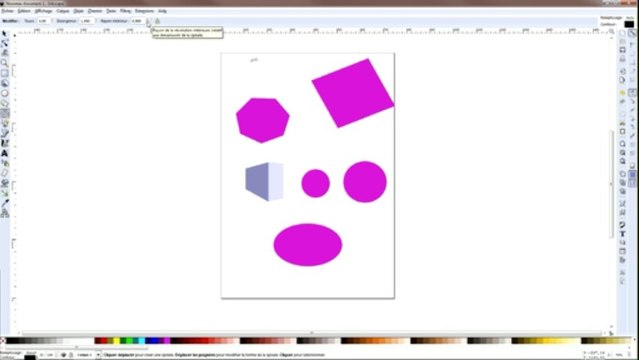Select the Selector arrow tool
Image resolution: width=639 pixels, height=360 pixels.
[4, 33]
